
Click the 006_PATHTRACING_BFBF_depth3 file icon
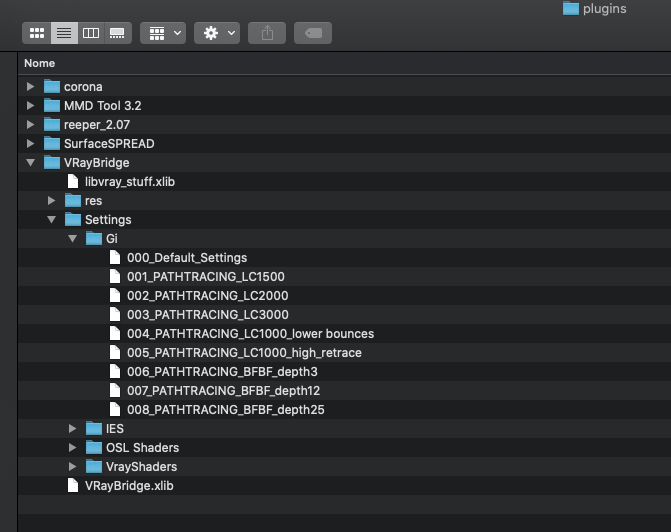[x=115, y=372]
